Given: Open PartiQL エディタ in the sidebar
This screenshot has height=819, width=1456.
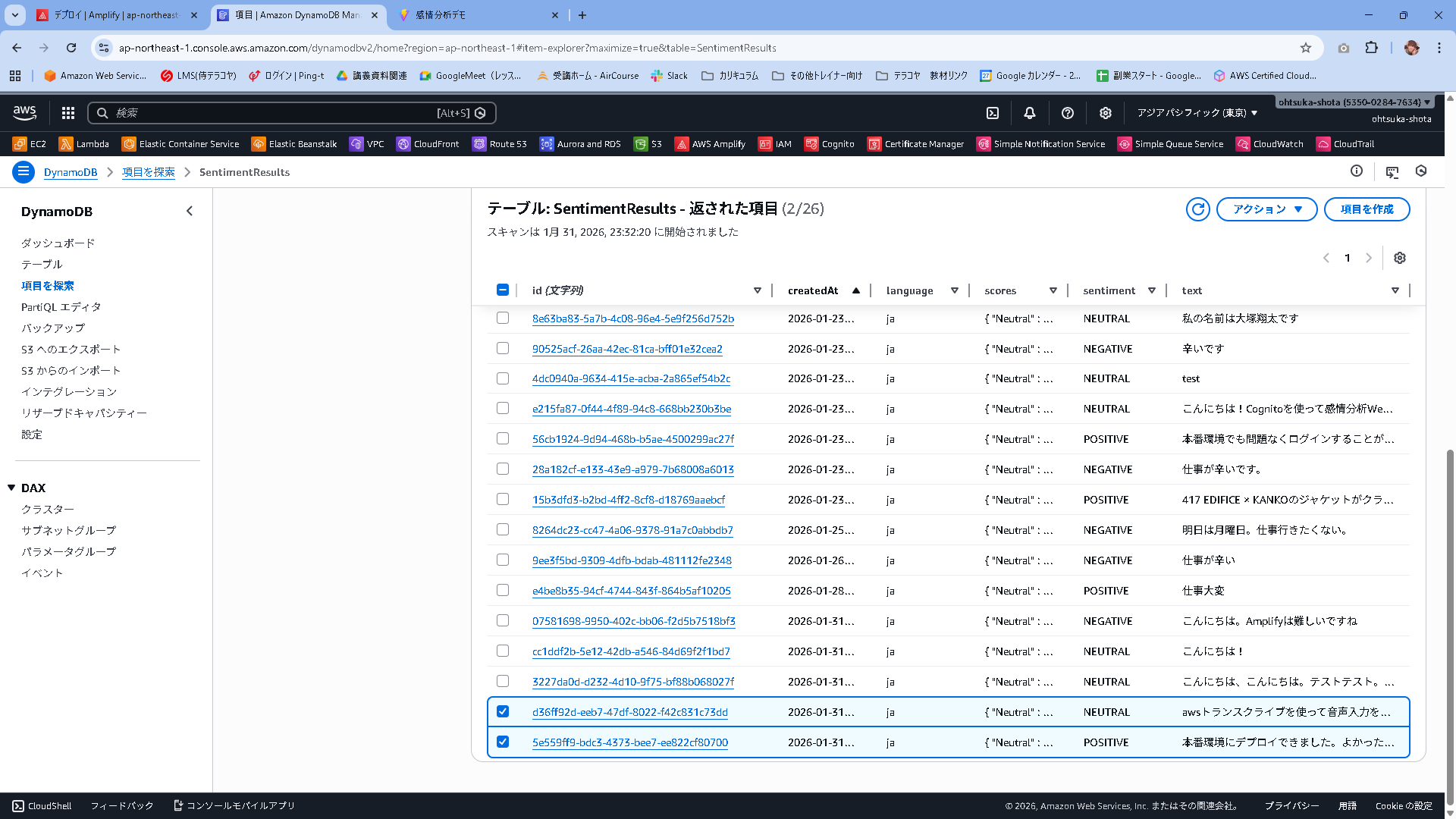Looking at the screenshot, I should pos(61,307).
